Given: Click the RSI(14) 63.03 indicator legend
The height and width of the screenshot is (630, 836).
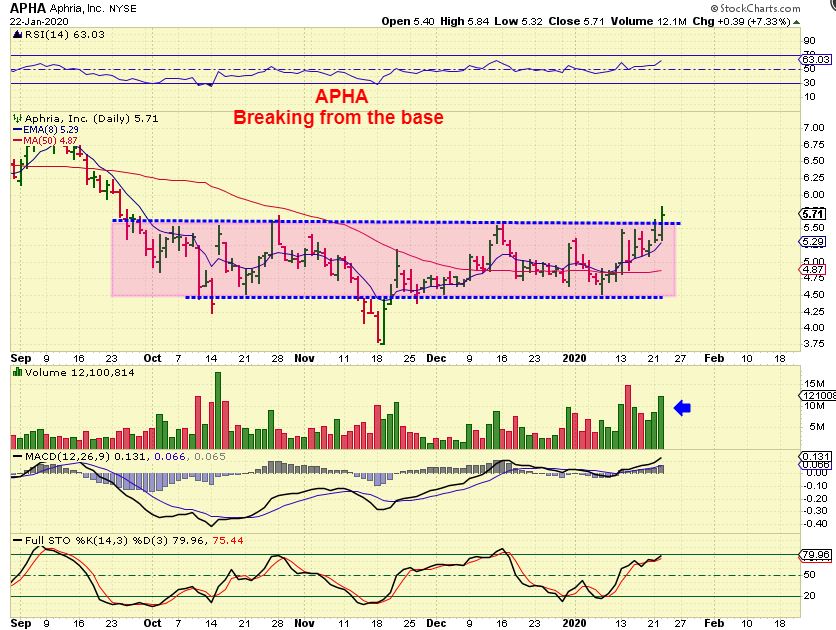Looking at the screenshot, I should pyautogui.click(x=65, y=35).
